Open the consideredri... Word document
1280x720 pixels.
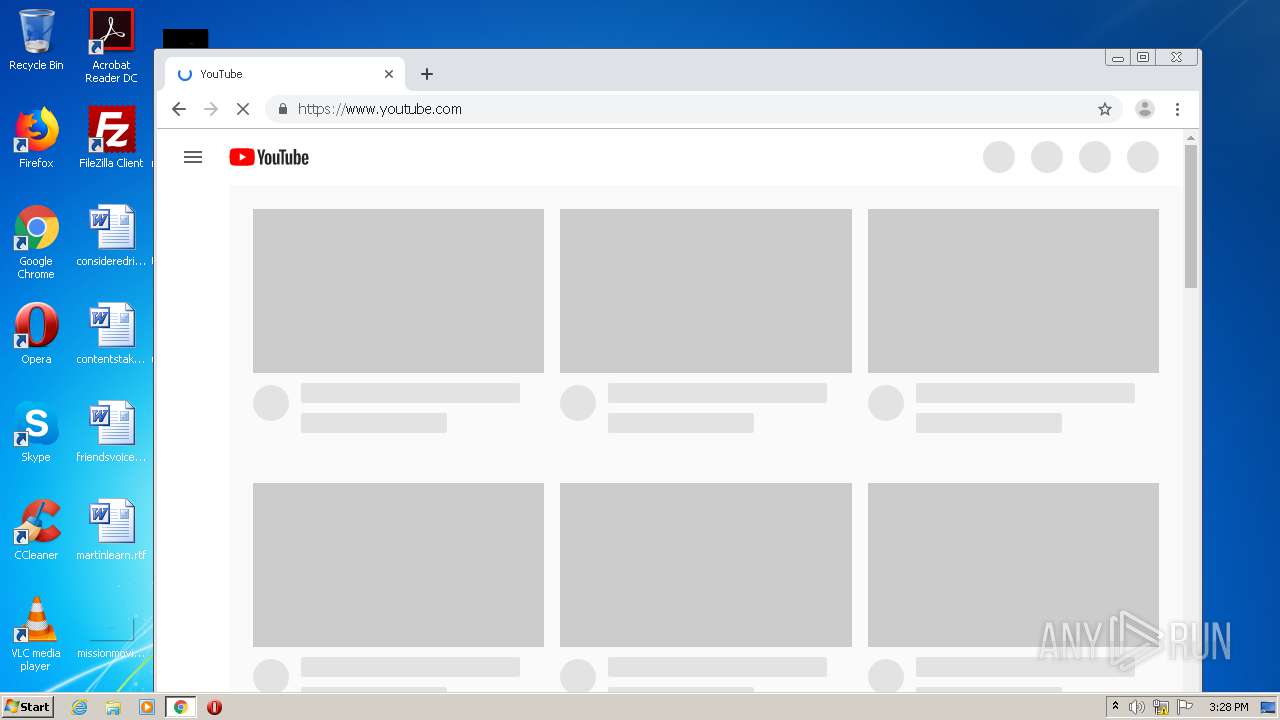(x=111, y=236)
